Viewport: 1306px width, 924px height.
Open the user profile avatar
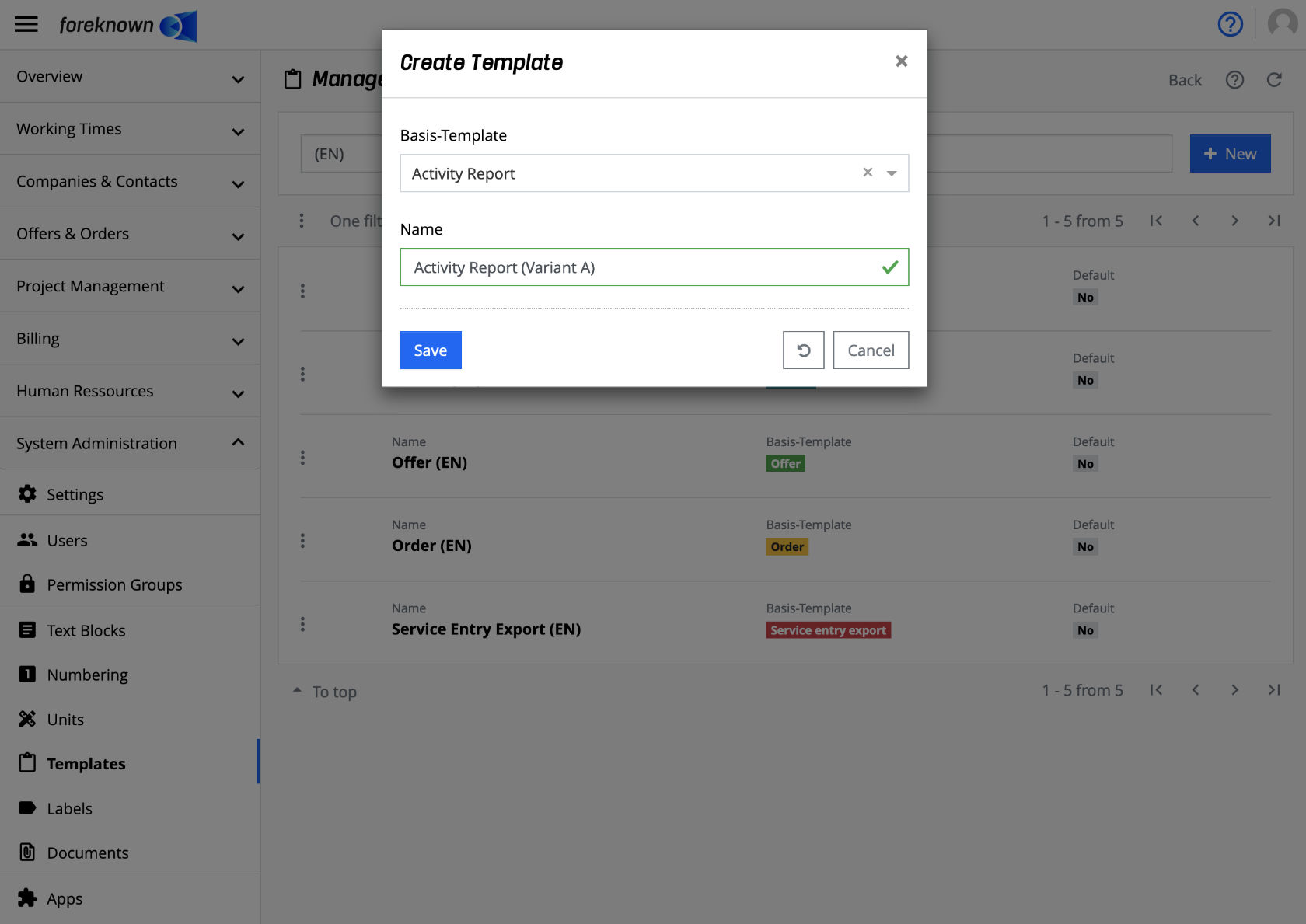[x=1283, y=24]
